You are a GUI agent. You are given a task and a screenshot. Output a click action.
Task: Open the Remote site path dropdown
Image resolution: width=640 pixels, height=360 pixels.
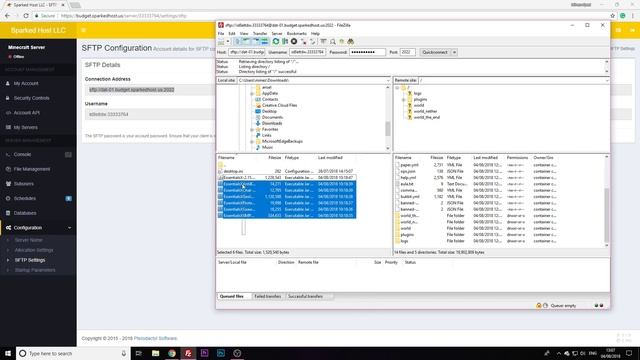point(607,80)
